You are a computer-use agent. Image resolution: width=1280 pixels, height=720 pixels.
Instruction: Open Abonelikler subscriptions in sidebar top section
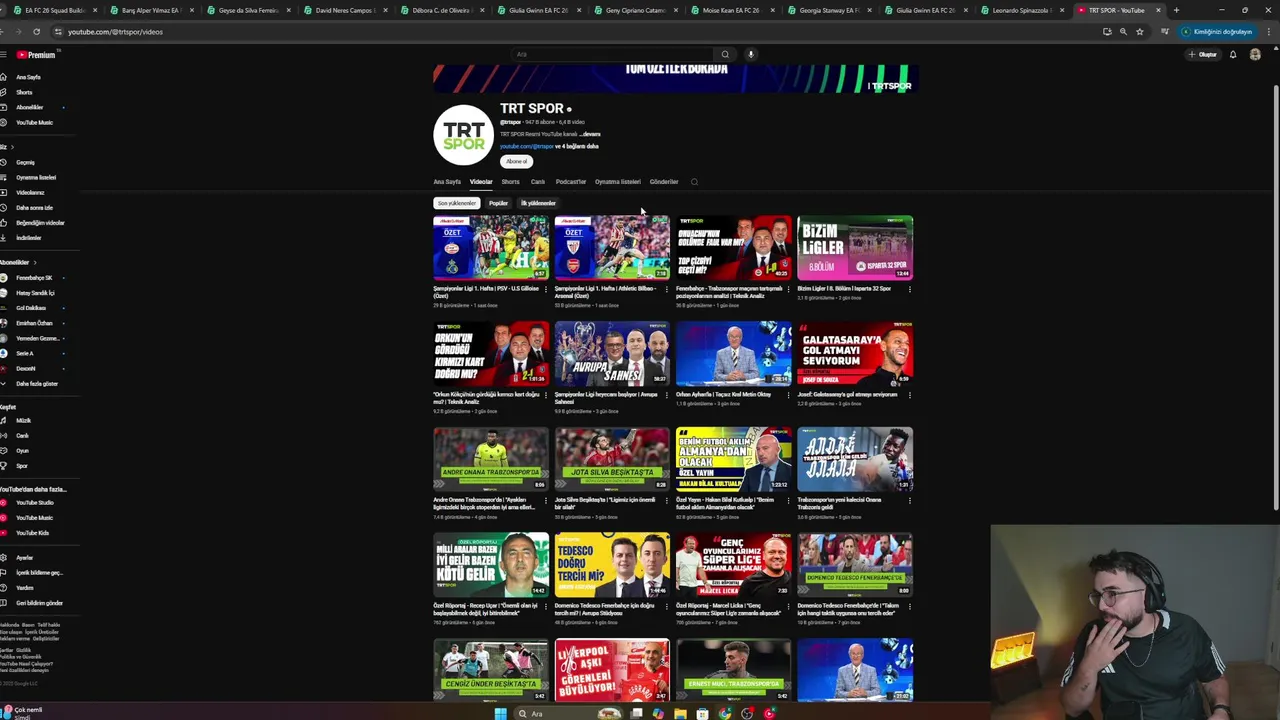pyautogui.click(x=29, y=107)
